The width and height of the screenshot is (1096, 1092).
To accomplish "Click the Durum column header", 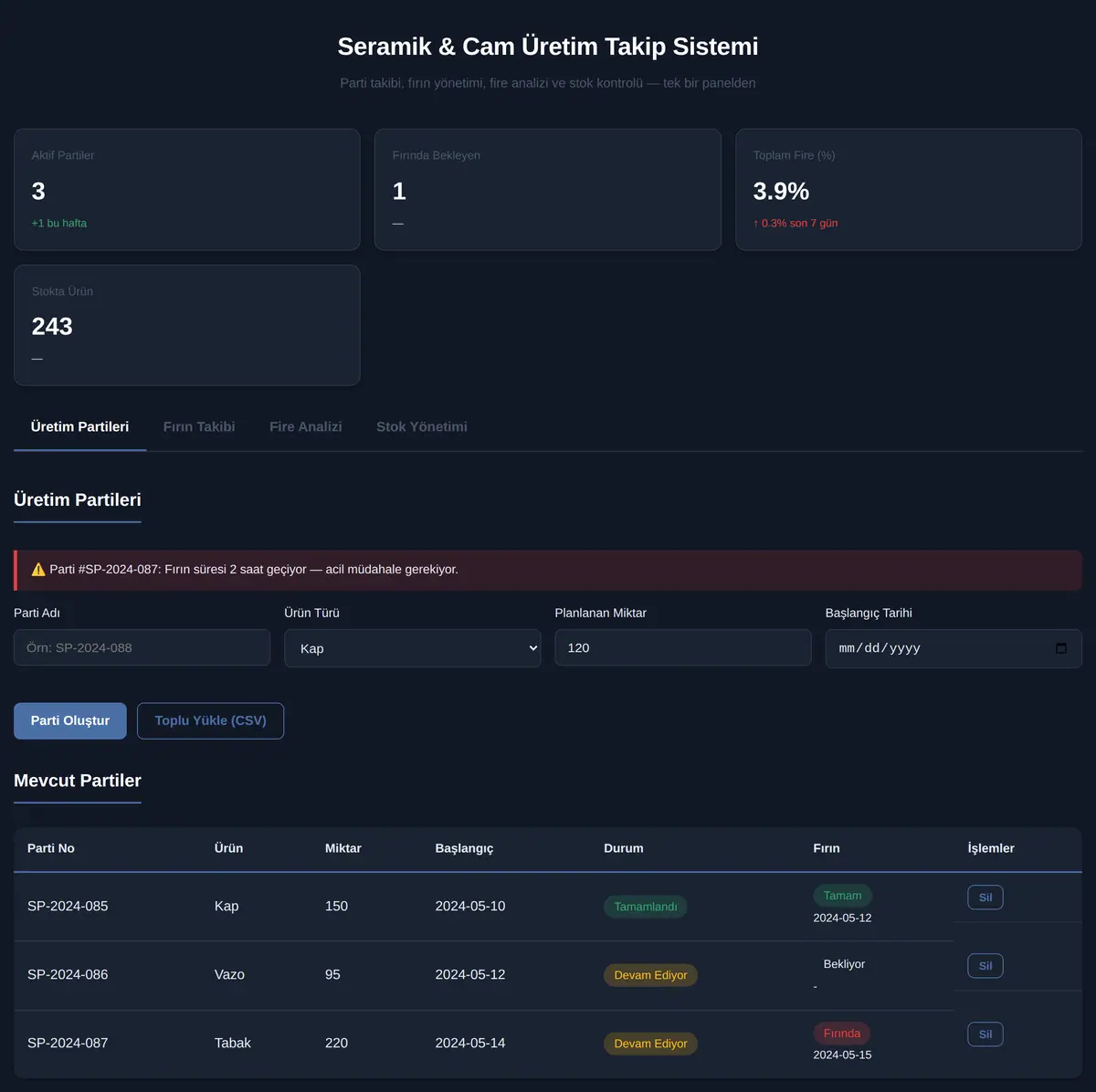I will (x=624, y=848).
